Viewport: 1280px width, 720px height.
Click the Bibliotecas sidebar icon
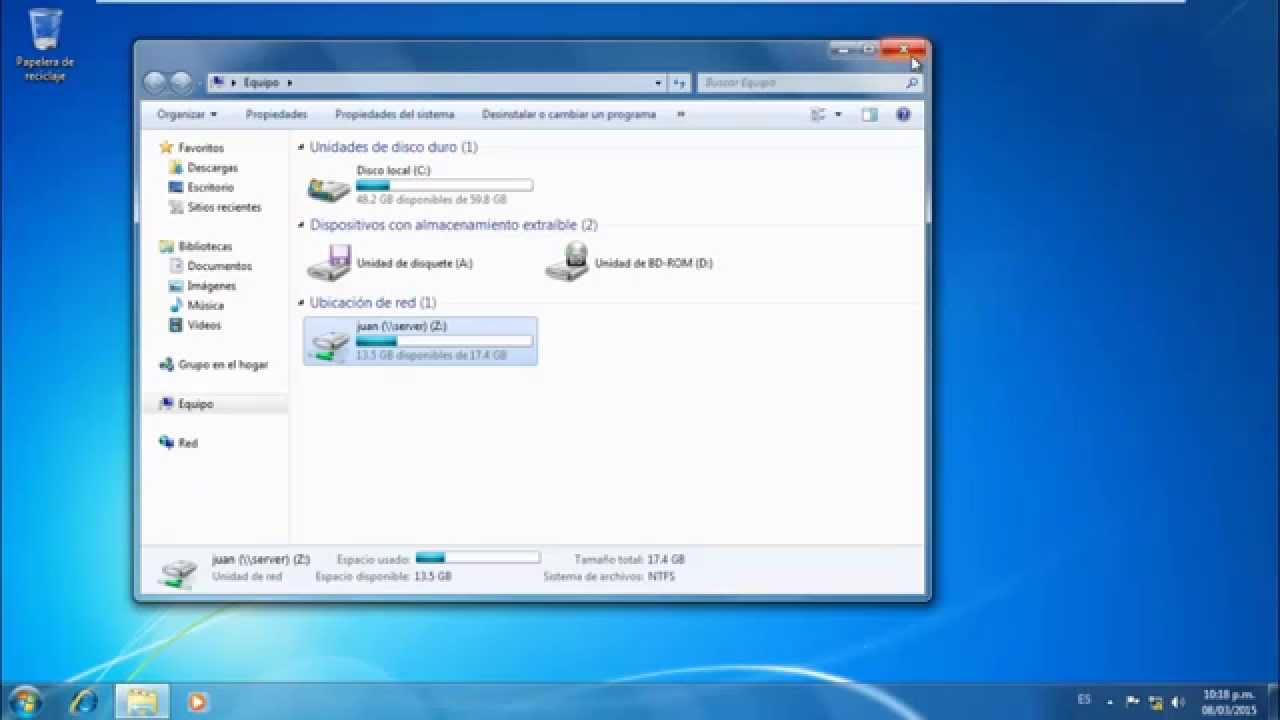(x=166, y=246)
